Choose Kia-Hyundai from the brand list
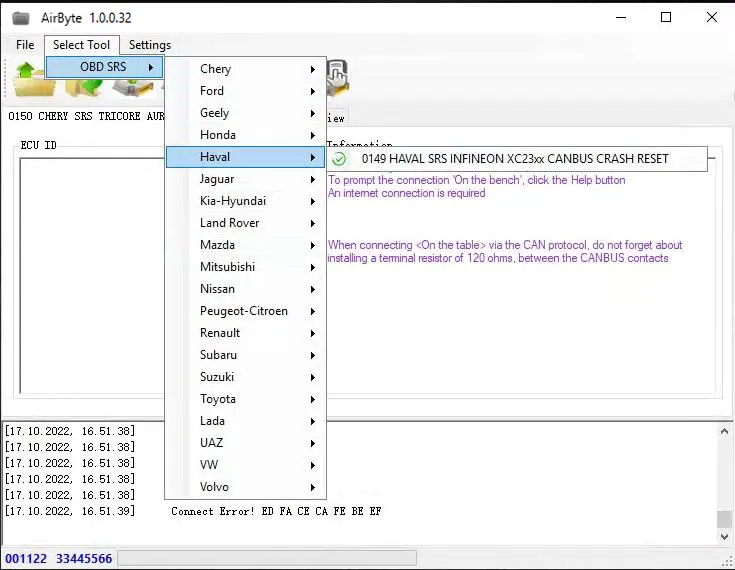 tap(233, 201)
